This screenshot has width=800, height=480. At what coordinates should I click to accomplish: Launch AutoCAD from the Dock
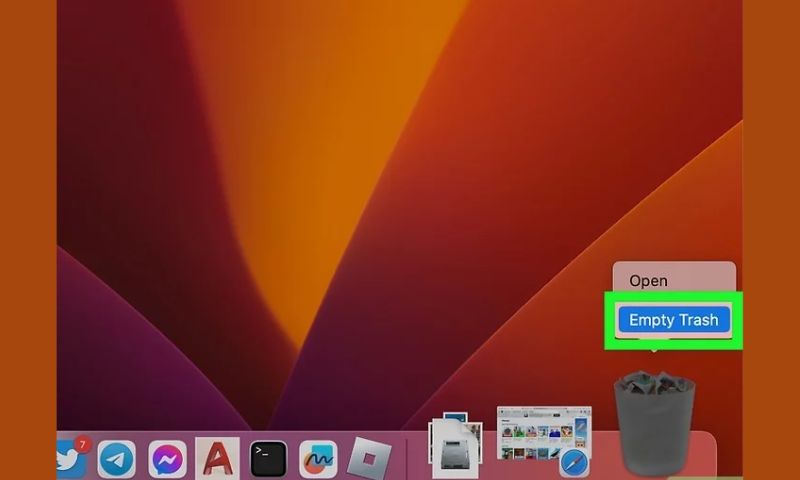(218, 459)
